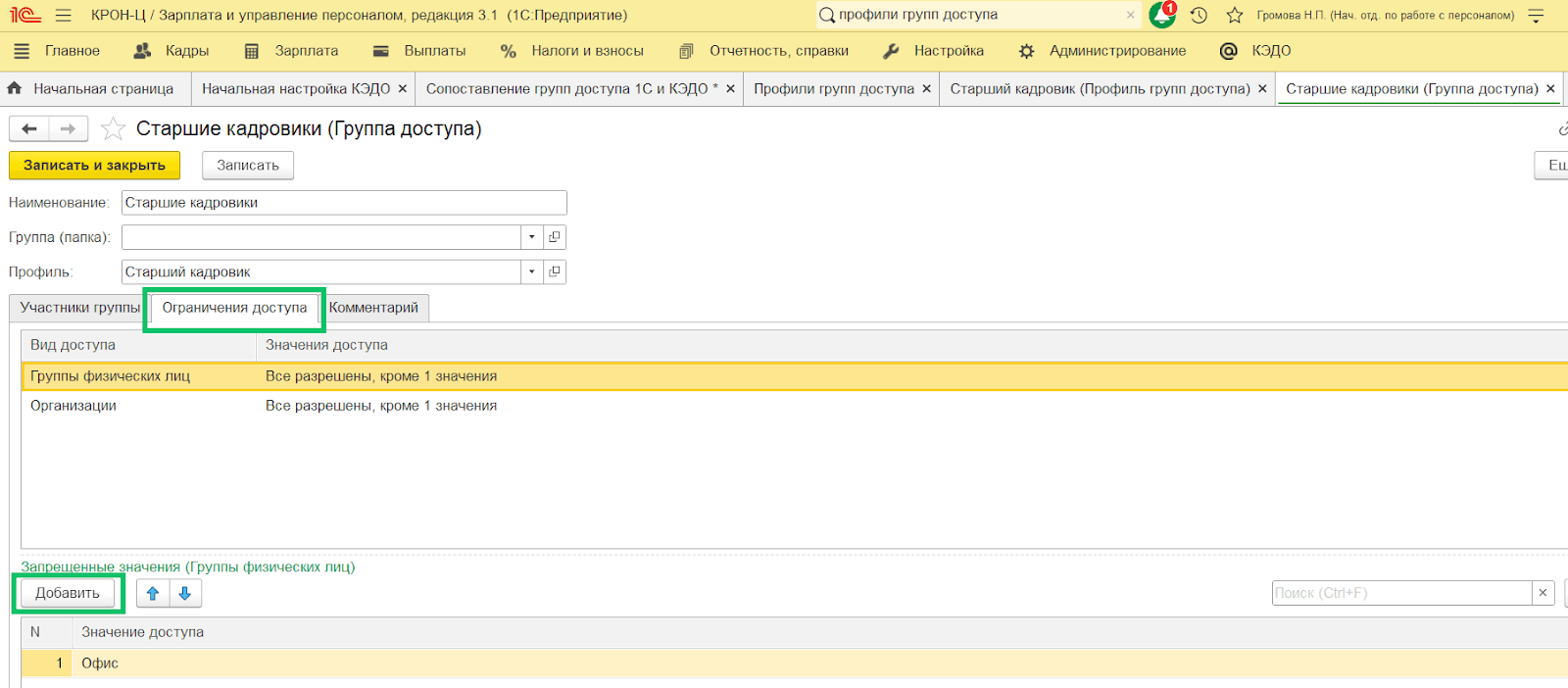
Task: Select the Организации access row
Action: pos(73,406)
